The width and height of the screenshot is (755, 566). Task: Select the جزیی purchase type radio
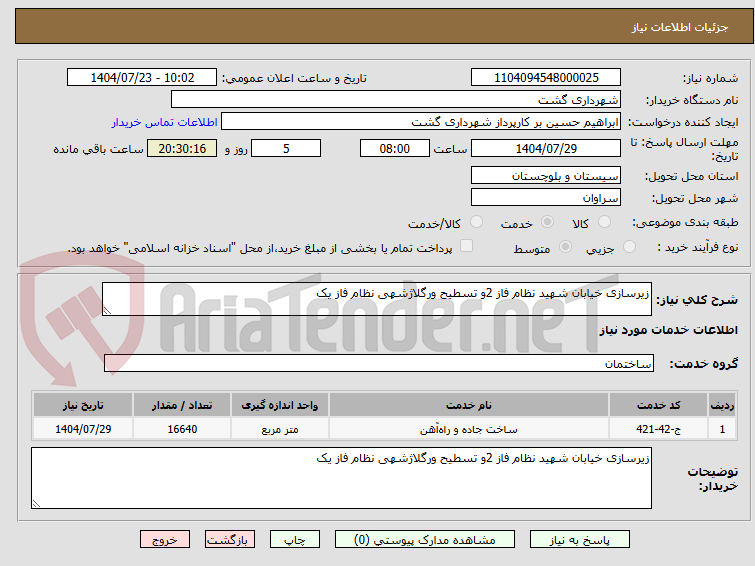(629, 247)
